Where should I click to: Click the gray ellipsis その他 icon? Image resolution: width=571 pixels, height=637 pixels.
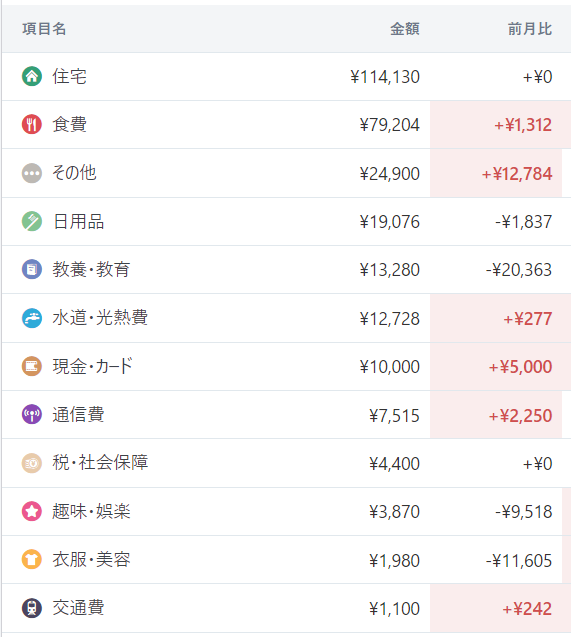[32, 173]
